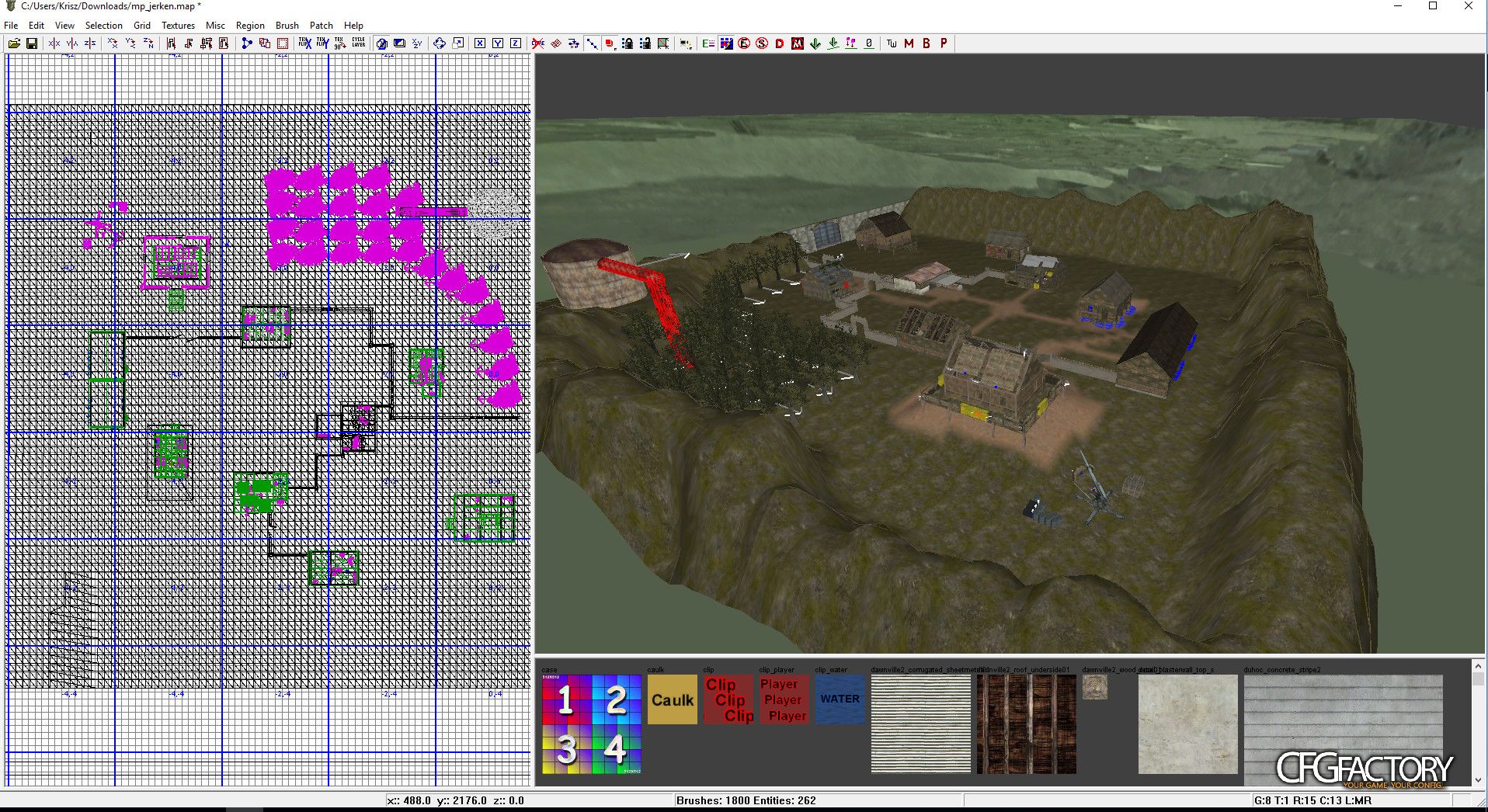Switch grid to Y view icon

click(x=498, y=43)
